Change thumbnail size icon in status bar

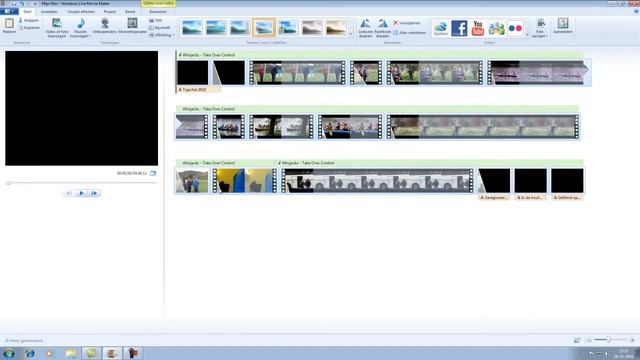point(577,340)
